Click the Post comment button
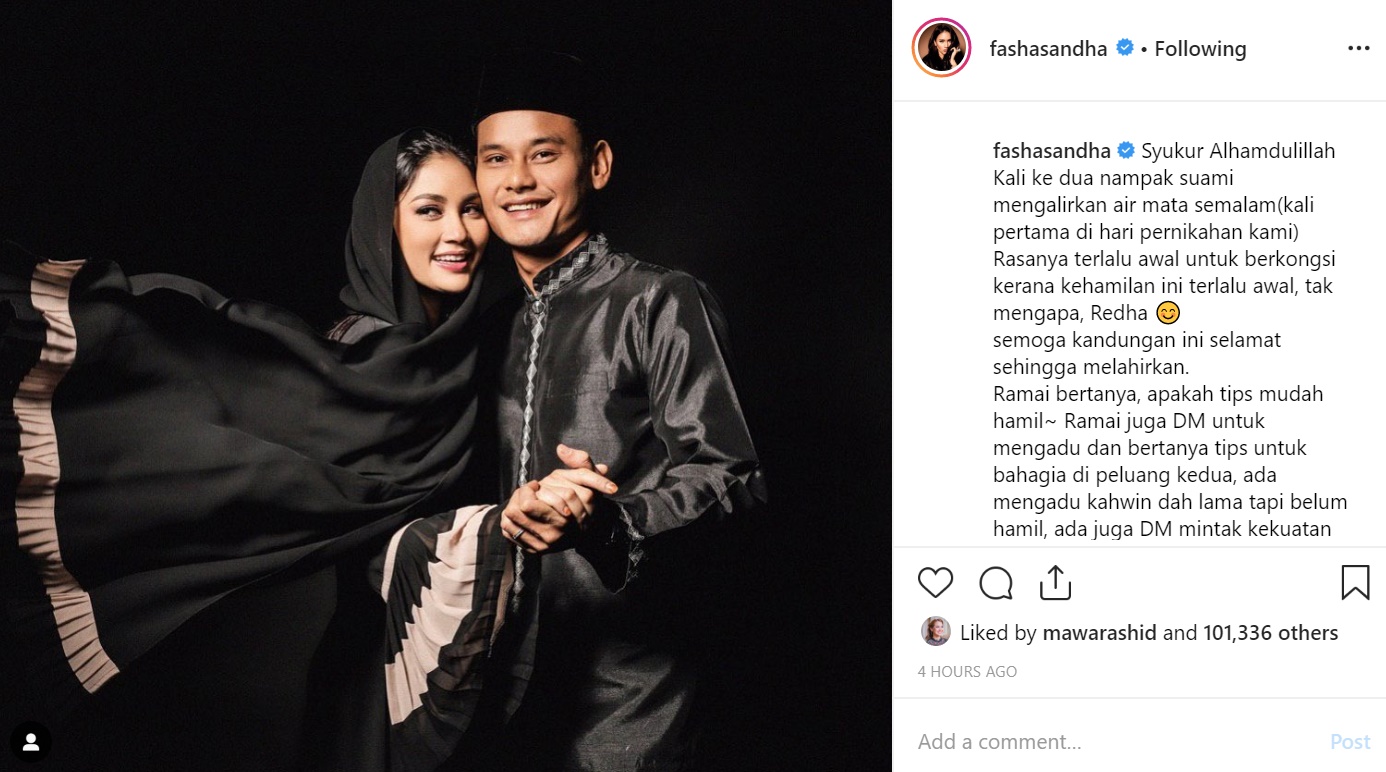Viewport: 1386px width, 772px height. pos(1350,742)
